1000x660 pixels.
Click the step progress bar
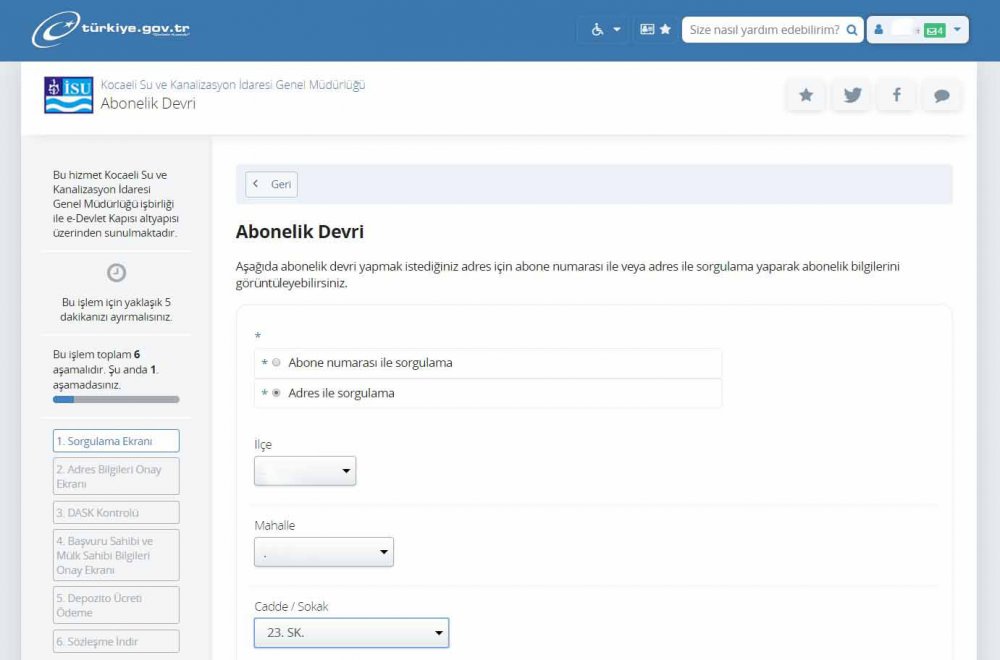click(x=116, y=399)
